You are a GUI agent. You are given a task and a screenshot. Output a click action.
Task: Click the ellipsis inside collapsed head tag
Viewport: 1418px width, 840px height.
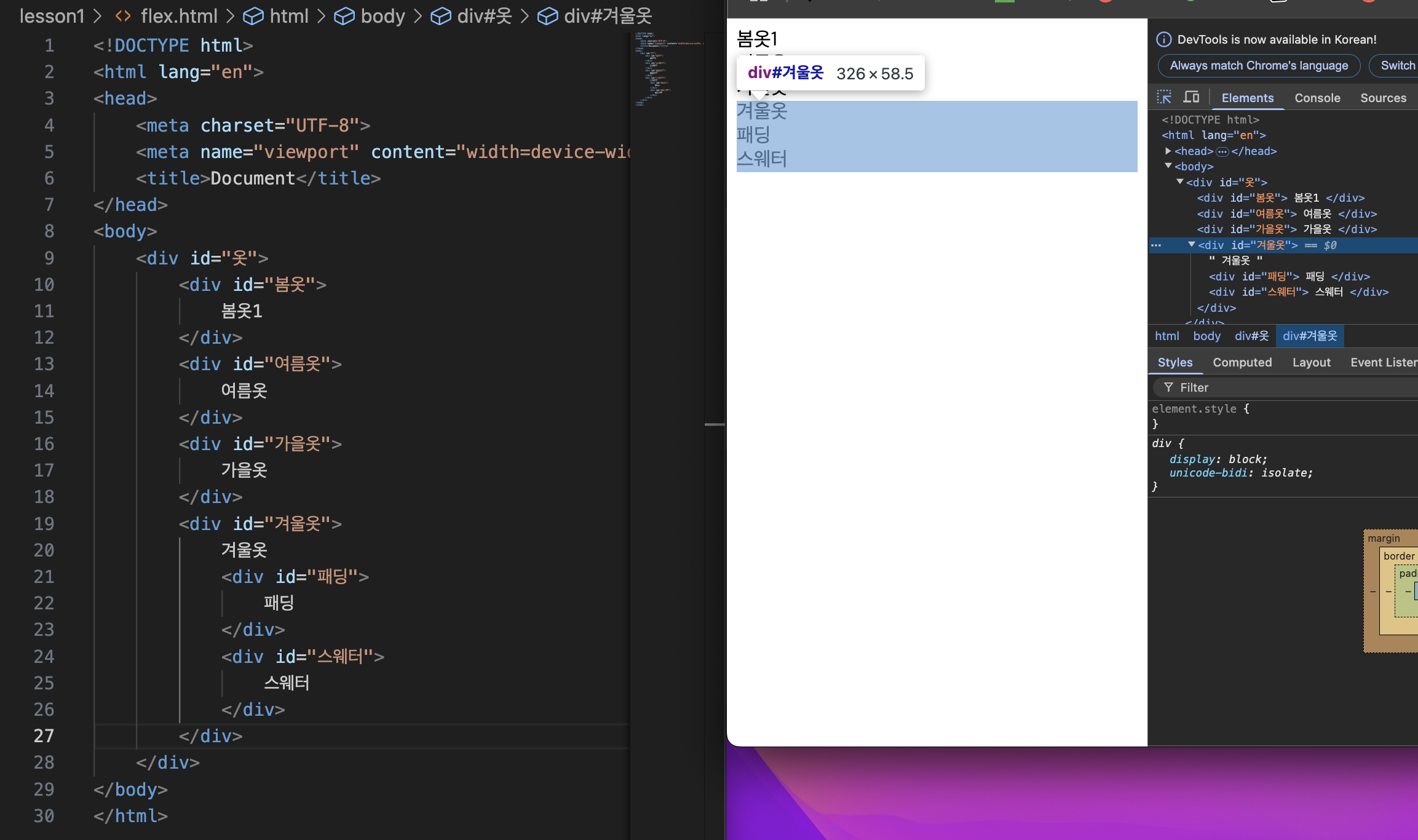point(1222,151)
